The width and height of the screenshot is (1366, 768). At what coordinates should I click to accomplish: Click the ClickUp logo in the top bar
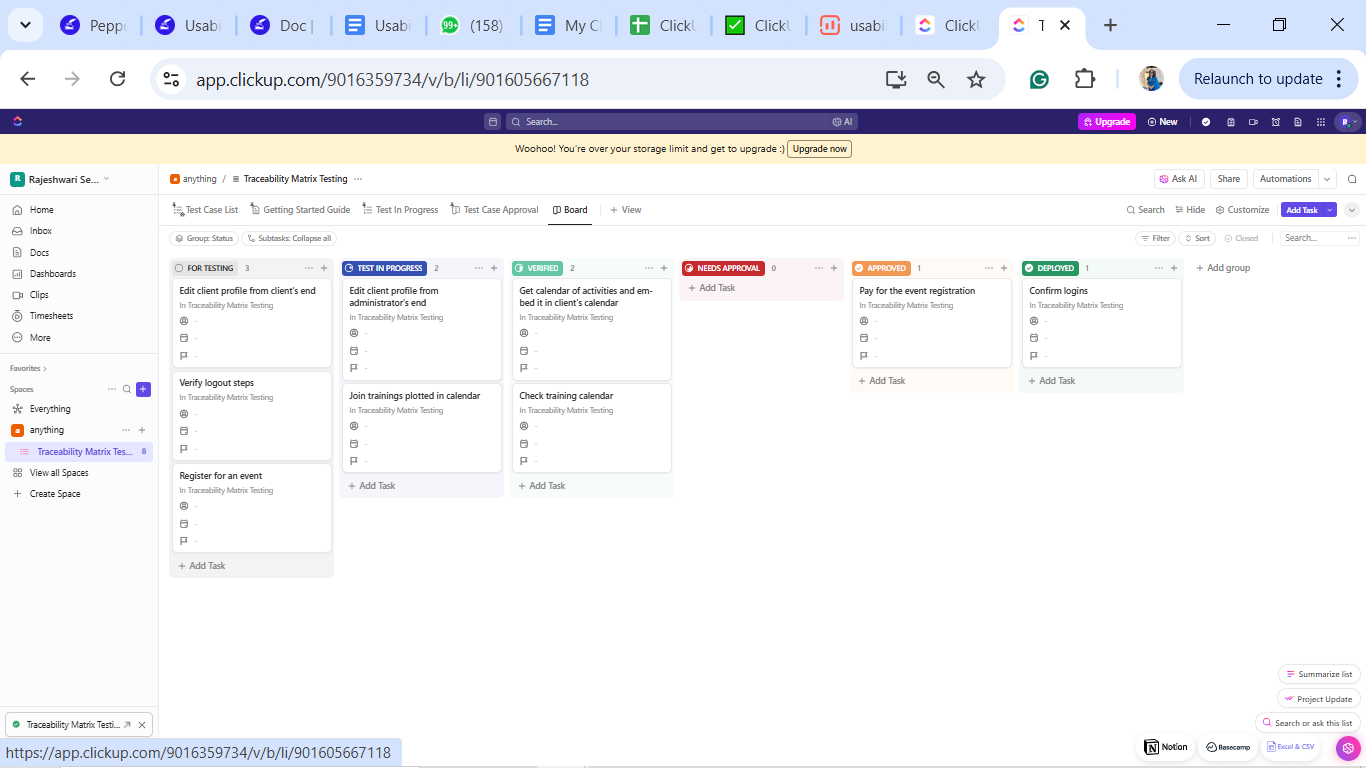pyautogui.click(x=17, y=121)
